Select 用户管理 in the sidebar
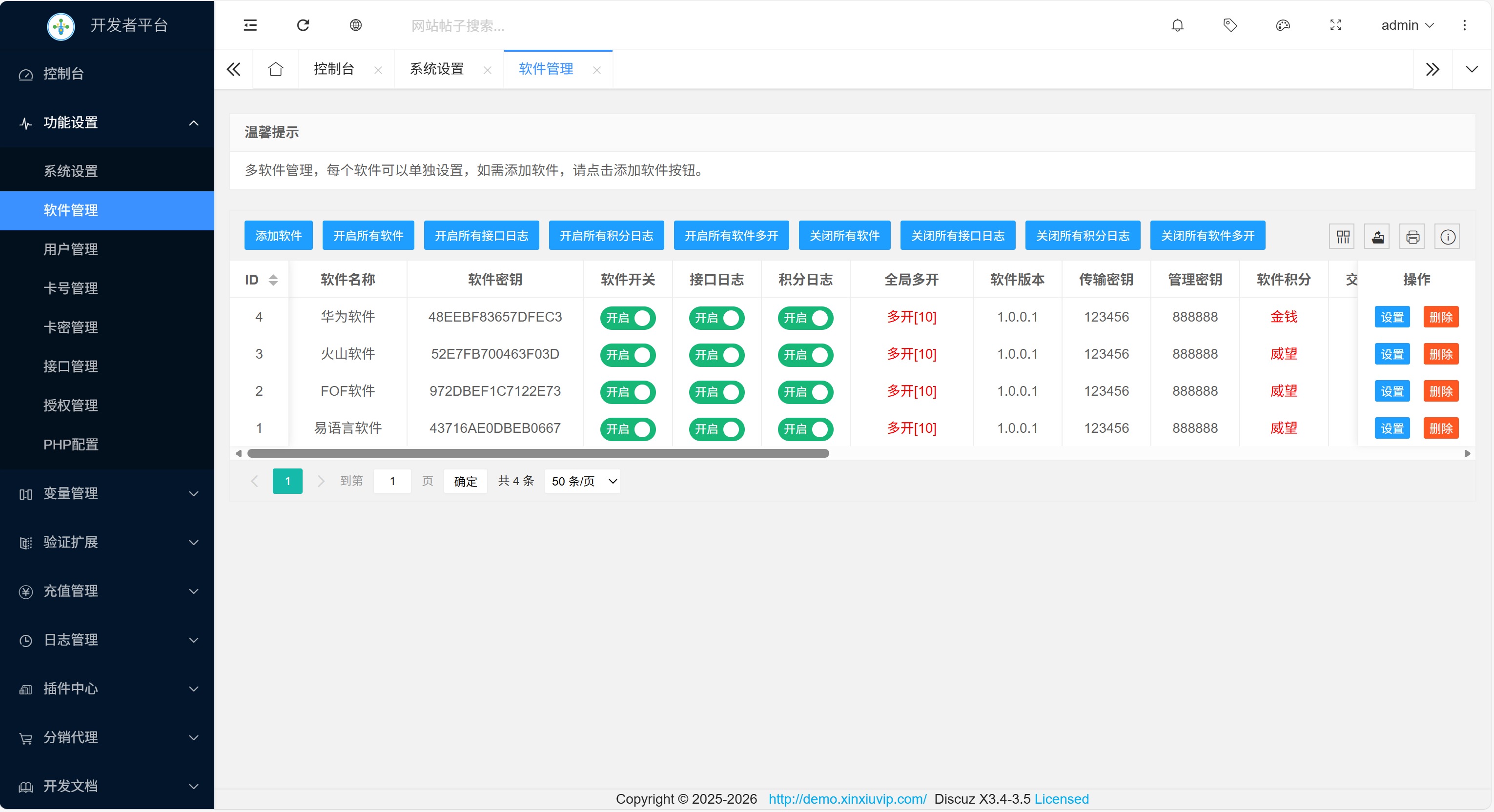 71,249
